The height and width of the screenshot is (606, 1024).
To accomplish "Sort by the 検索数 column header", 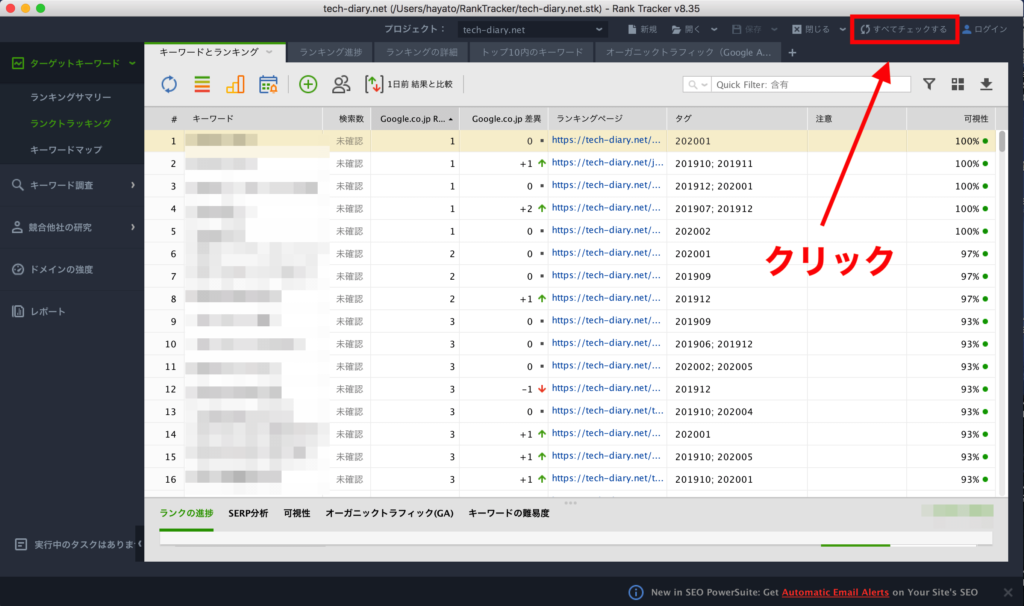I will 347,119.
